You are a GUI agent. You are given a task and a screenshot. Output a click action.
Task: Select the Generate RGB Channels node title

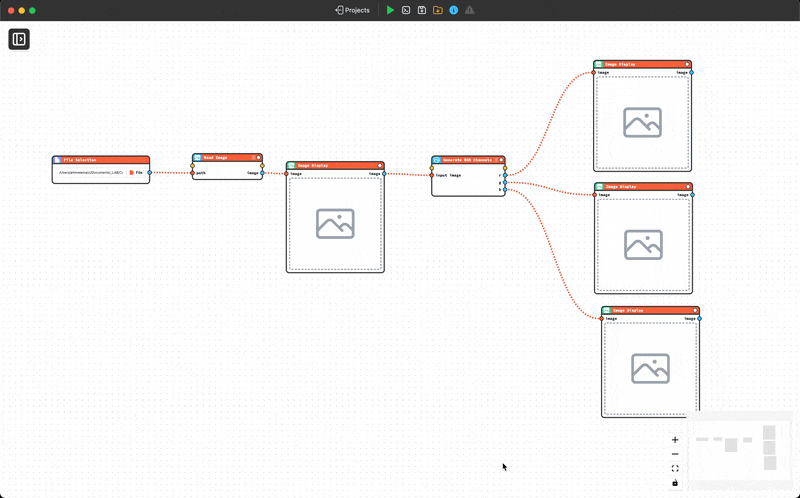[465, 160]
